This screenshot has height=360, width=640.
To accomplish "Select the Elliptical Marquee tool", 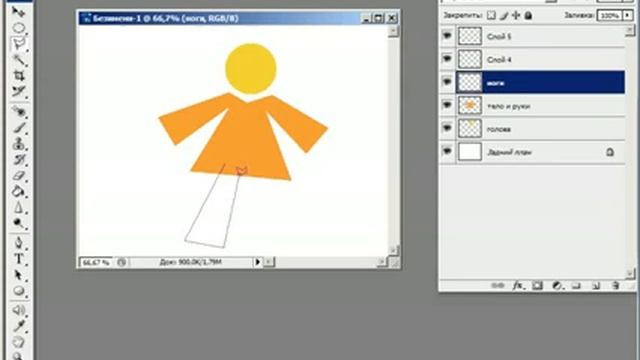I will click(18, 28).
